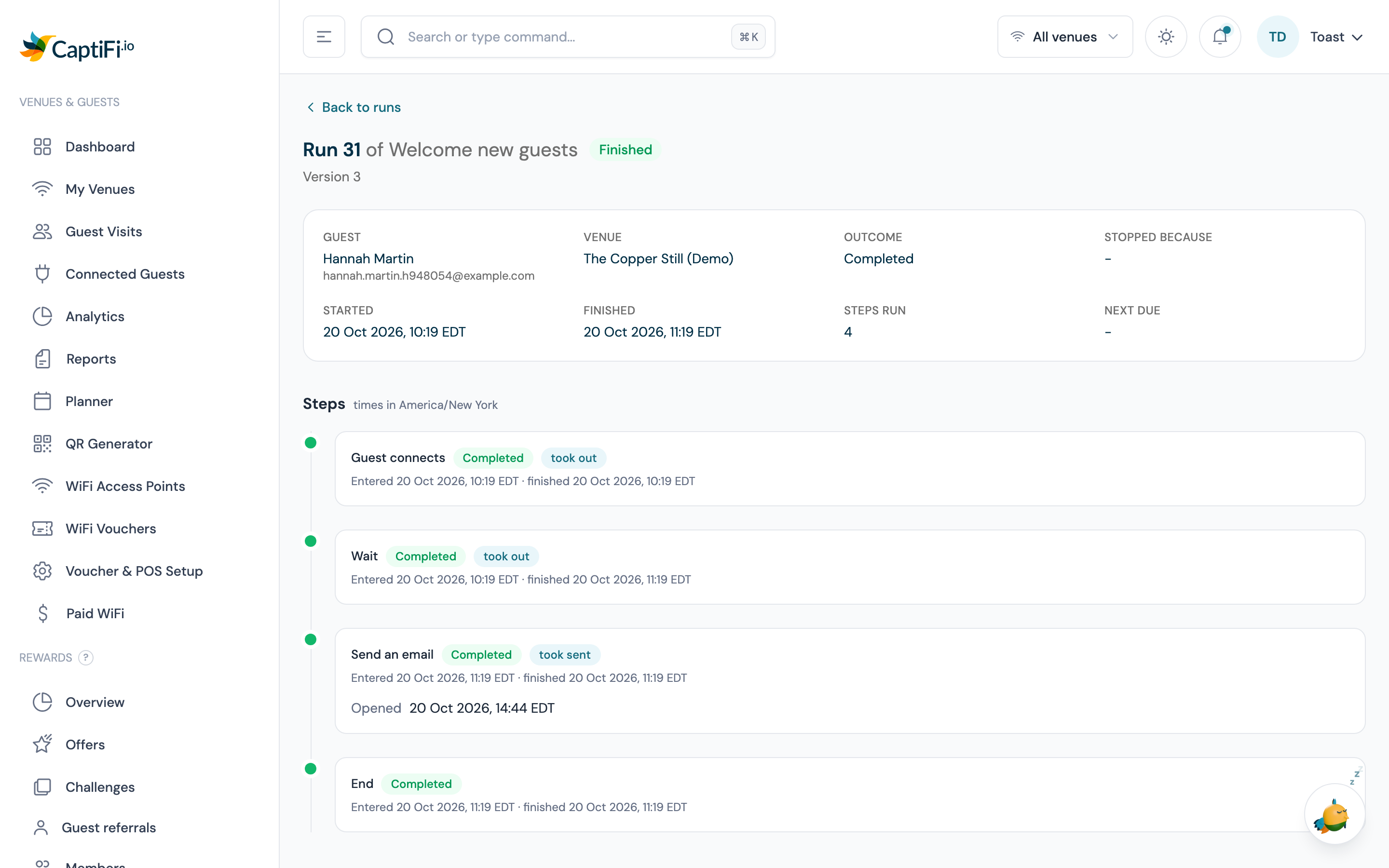Viewport: 1389px width, 868px height.
Task: Click the Connected Guests plug icon
Action: coord(42,274)
